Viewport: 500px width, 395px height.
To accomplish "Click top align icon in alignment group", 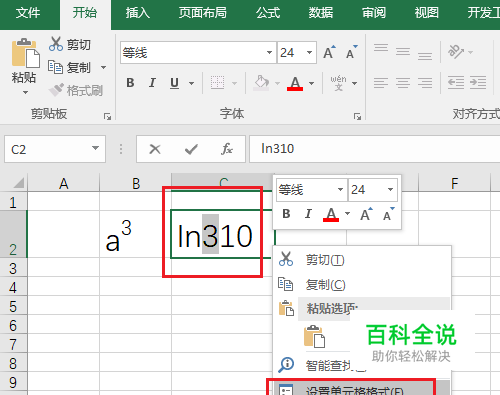I will click(381, 48).
